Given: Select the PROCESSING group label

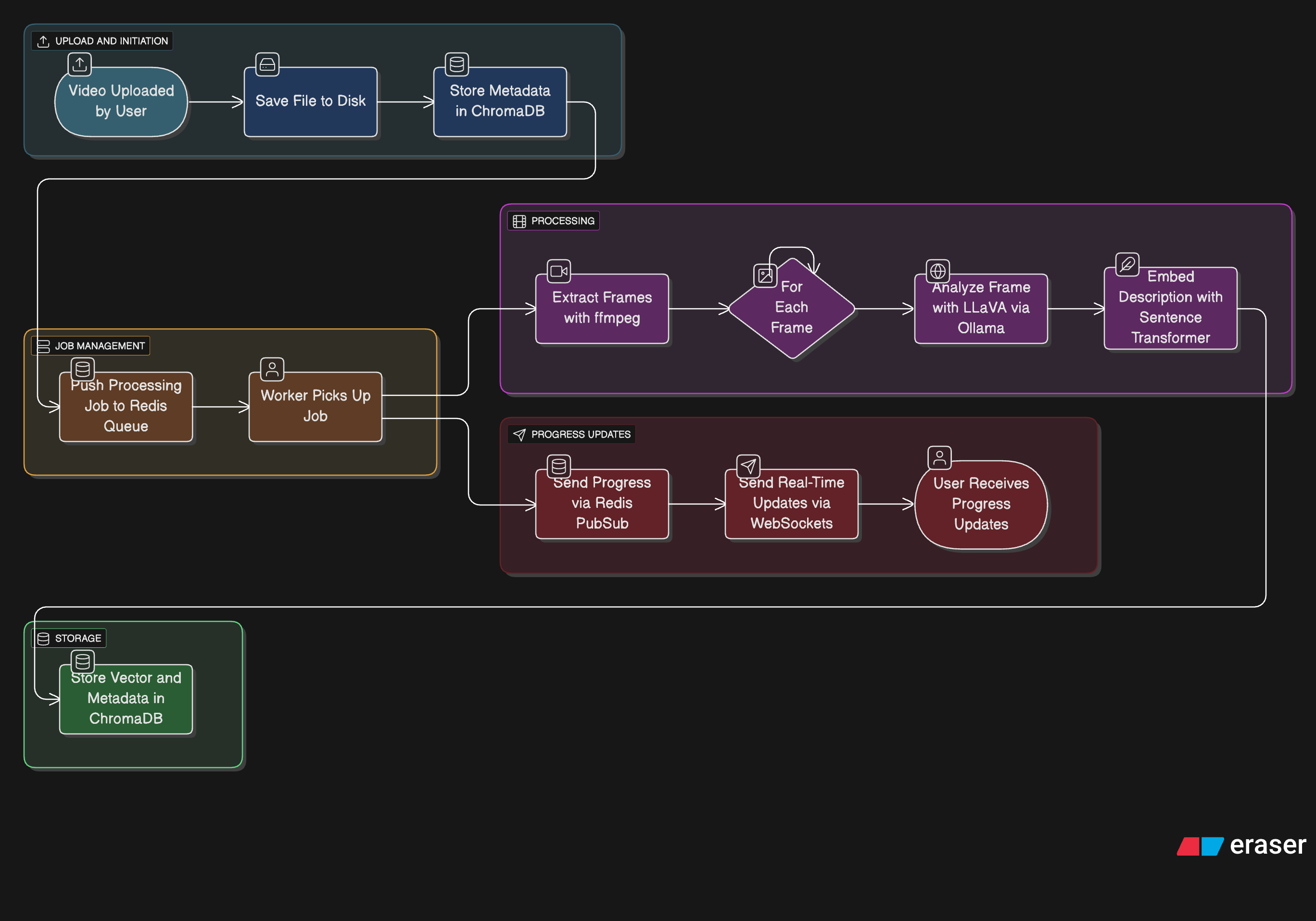Looking at the screenshot, I should pos(554,221).
